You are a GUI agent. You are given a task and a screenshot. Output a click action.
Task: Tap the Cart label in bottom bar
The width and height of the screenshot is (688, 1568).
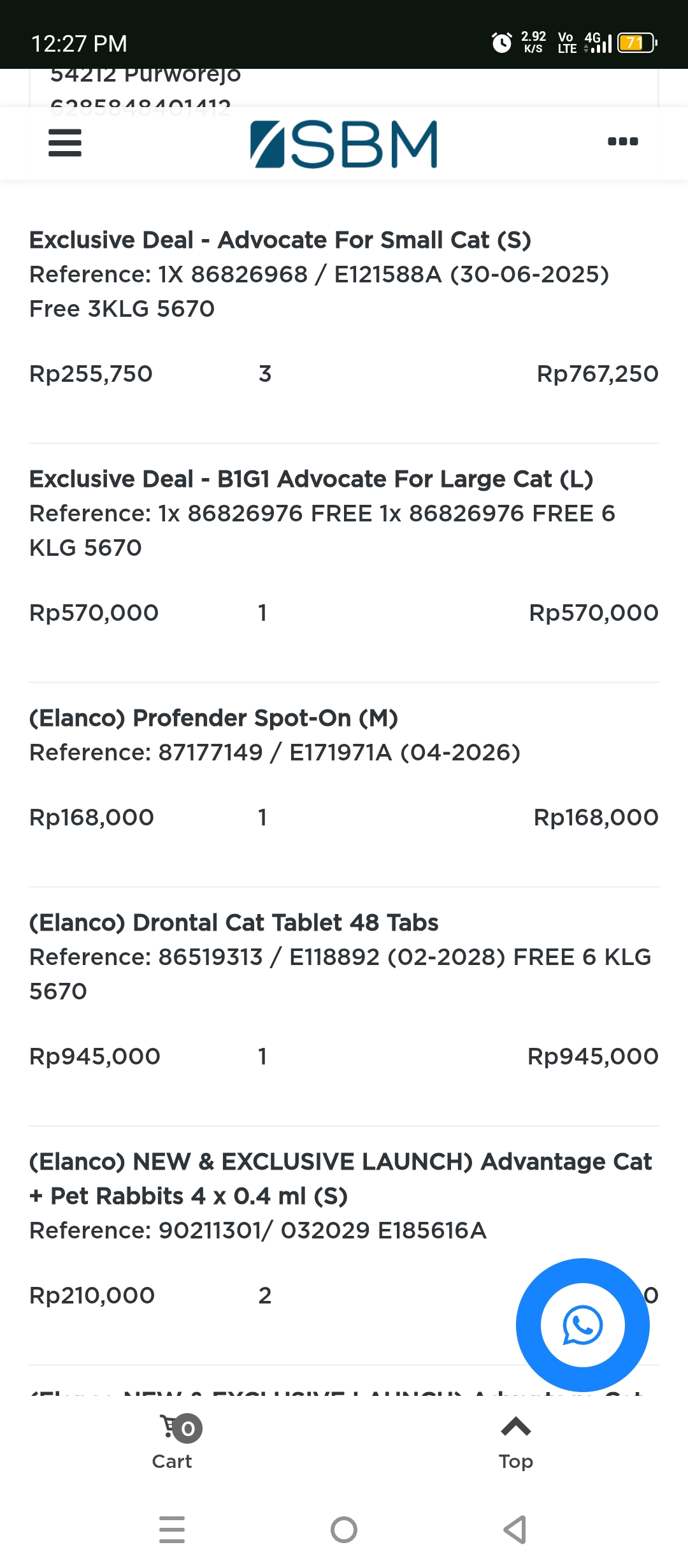point(172,1462)
